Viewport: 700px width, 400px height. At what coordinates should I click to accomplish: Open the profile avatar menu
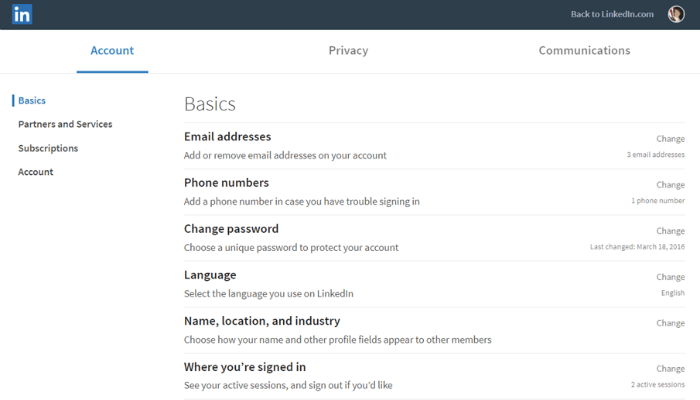click(676, 14)
